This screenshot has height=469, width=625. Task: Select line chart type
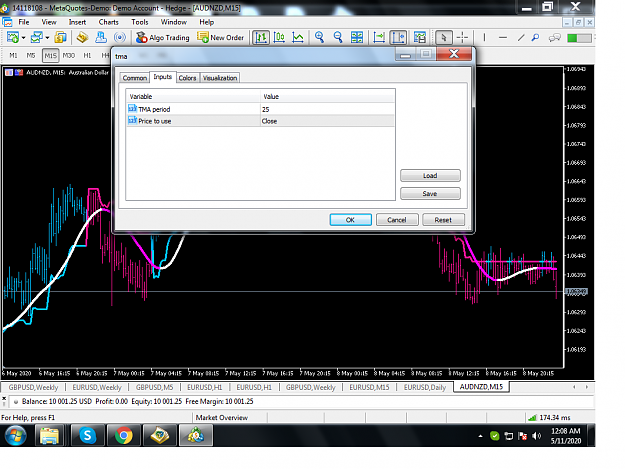298,37
